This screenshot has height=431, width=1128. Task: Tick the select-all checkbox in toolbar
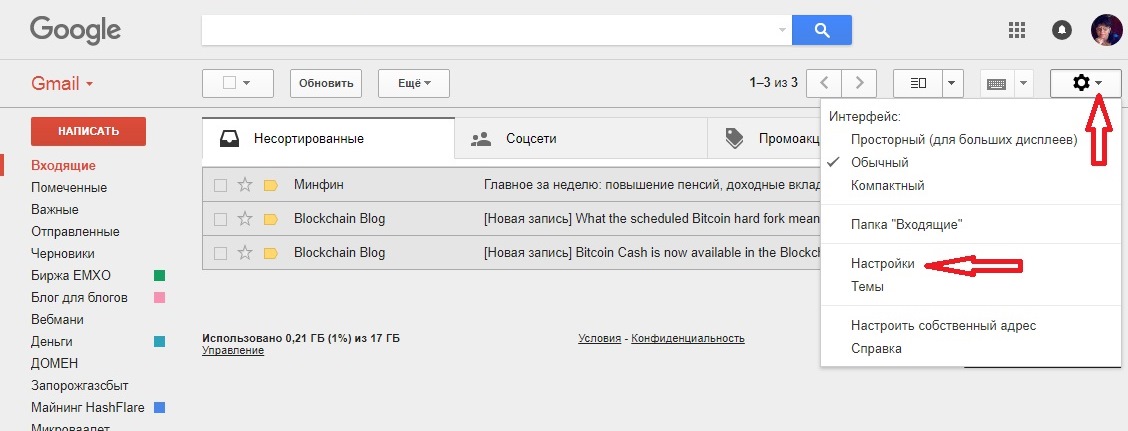229,83
